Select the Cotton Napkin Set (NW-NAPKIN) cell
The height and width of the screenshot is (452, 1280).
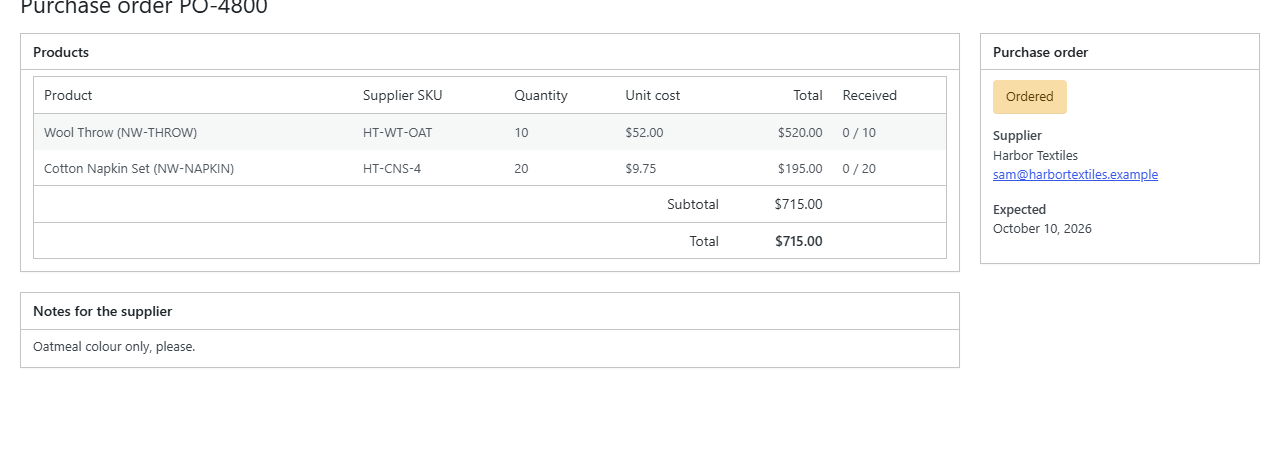pyautogui.click(x=139, y=168)
